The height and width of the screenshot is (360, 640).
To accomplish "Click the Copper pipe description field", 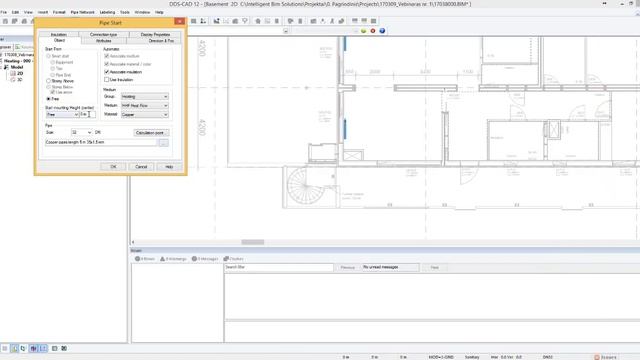I will (x=101, y=142).
